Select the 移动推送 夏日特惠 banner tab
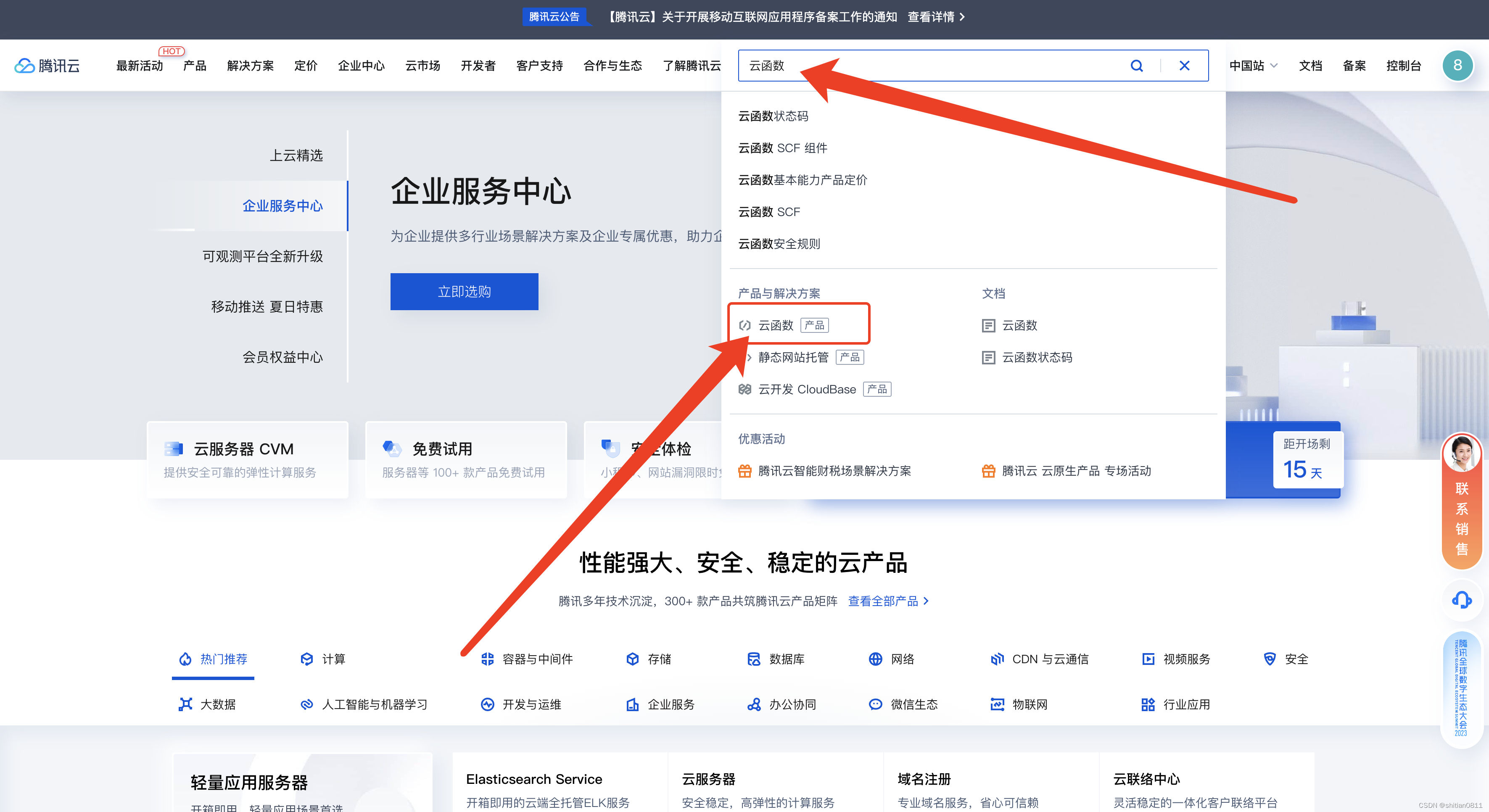Viewport: 1489px width, 812px height. click(x=267, y=306)
